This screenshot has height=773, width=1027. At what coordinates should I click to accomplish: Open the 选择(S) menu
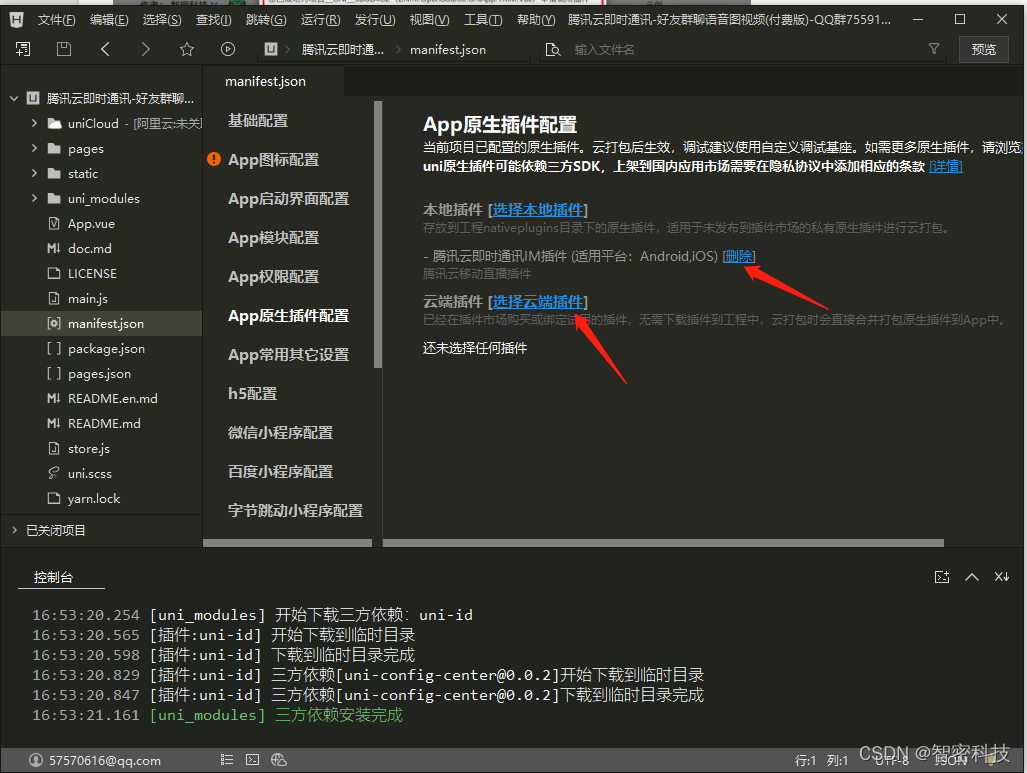162,20
